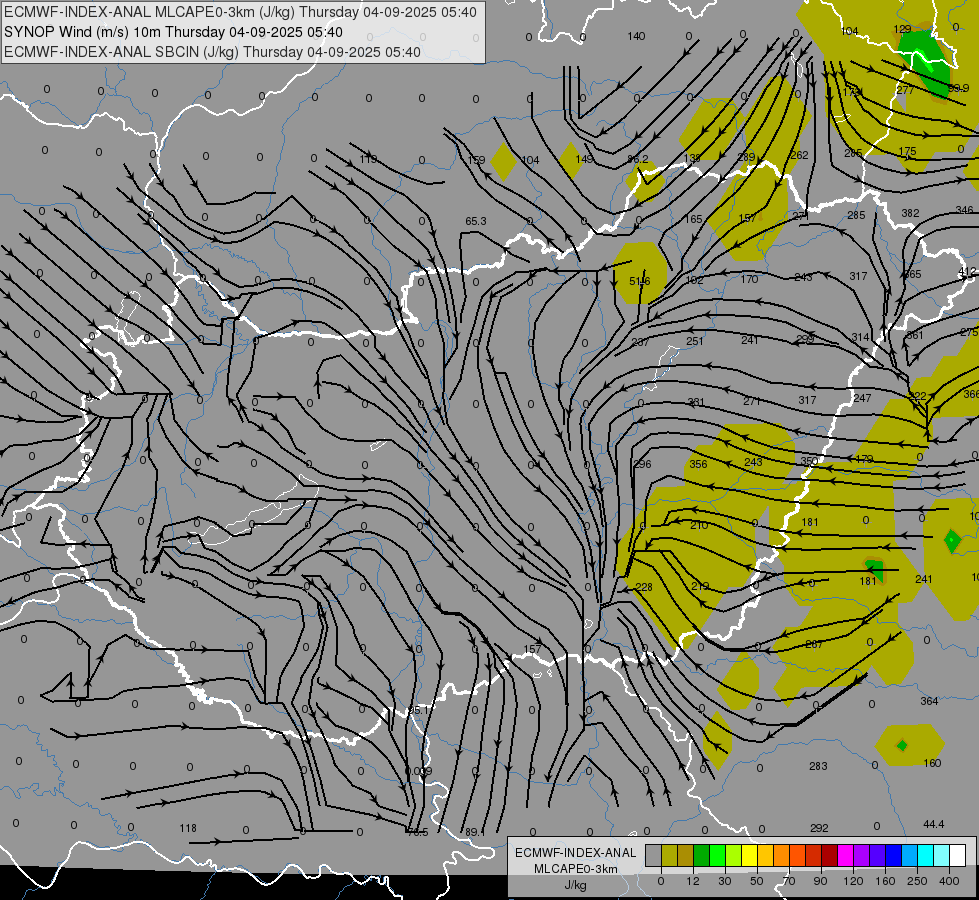Screen dimensions: 979x900
Task: Click the map value 331
Action: point(696,402)
